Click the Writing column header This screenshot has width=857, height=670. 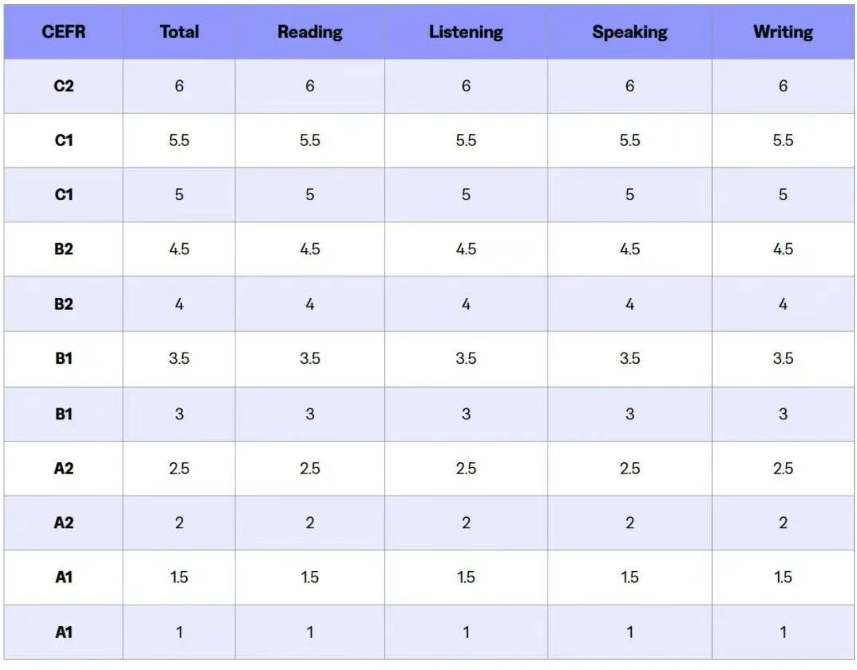tap(783, 32)
